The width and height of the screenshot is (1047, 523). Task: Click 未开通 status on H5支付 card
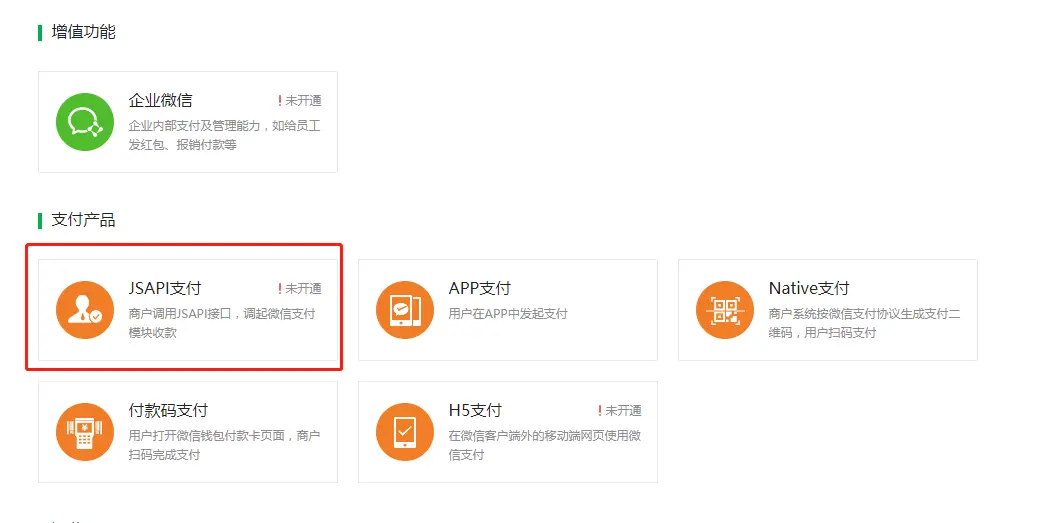(623, 411)
